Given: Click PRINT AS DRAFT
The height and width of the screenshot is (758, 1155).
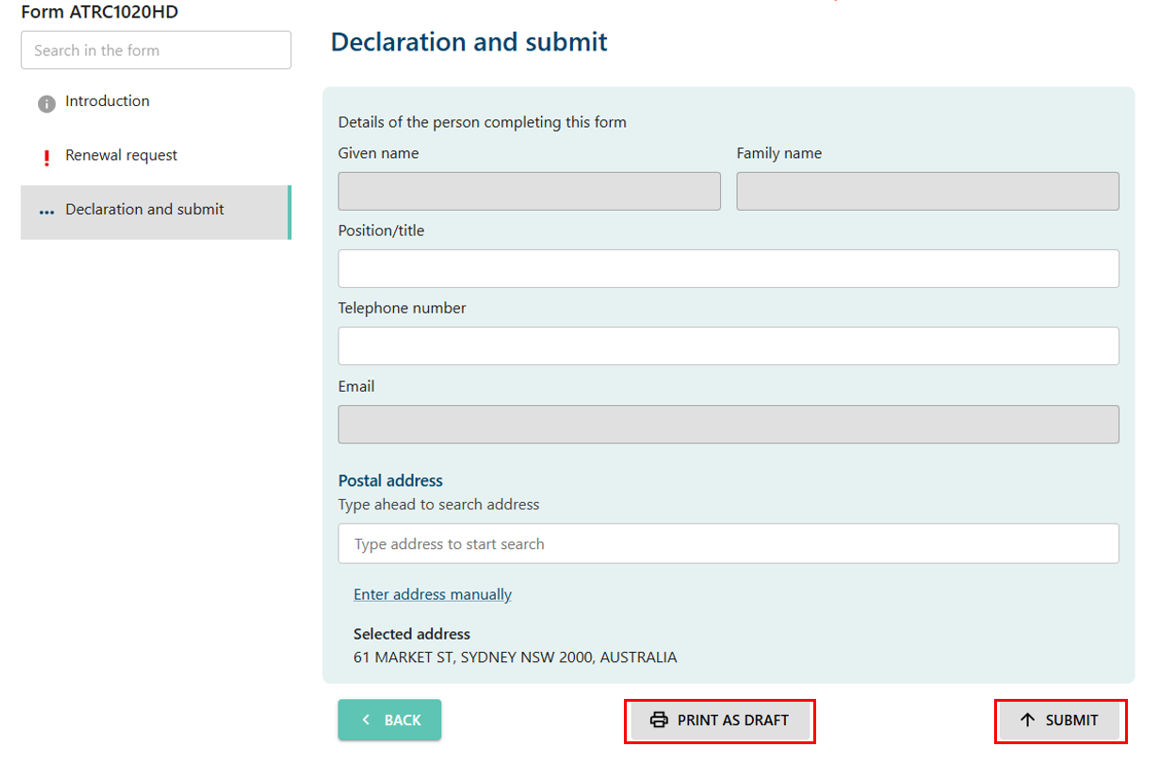Looking at the screenshot, I should click(720, 720).
